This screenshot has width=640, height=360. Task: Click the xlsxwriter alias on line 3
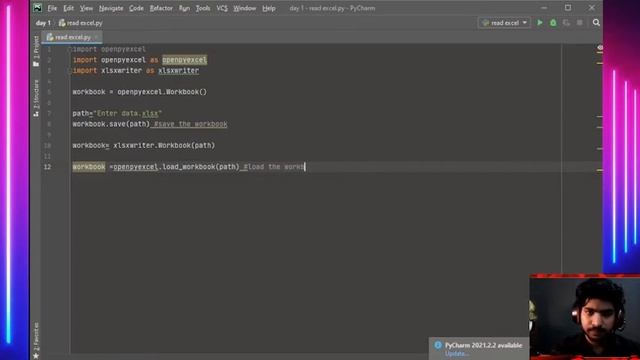[x=178, y=71]
